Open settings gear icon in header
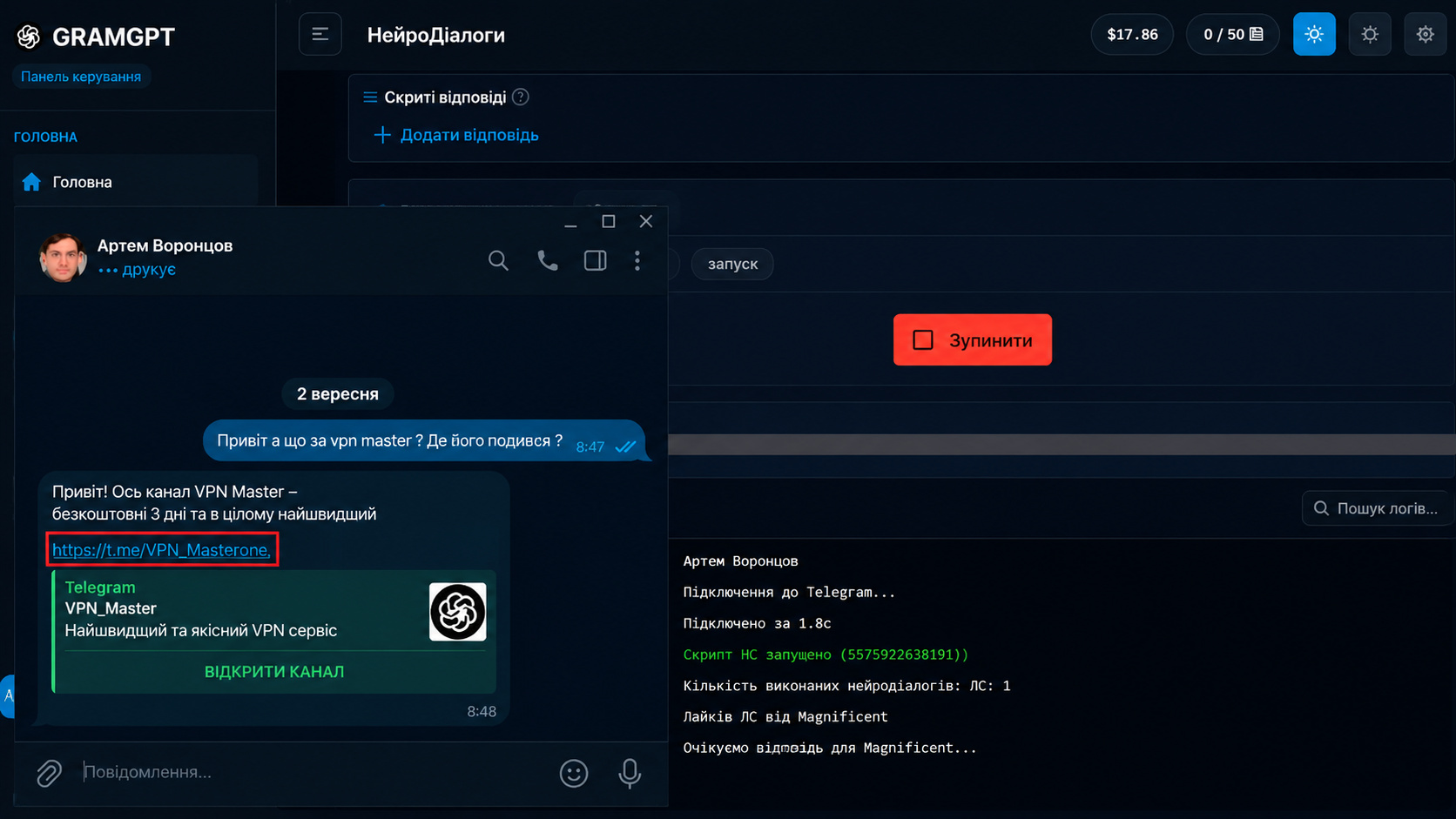1456x819 pixels. (1426, 35)
